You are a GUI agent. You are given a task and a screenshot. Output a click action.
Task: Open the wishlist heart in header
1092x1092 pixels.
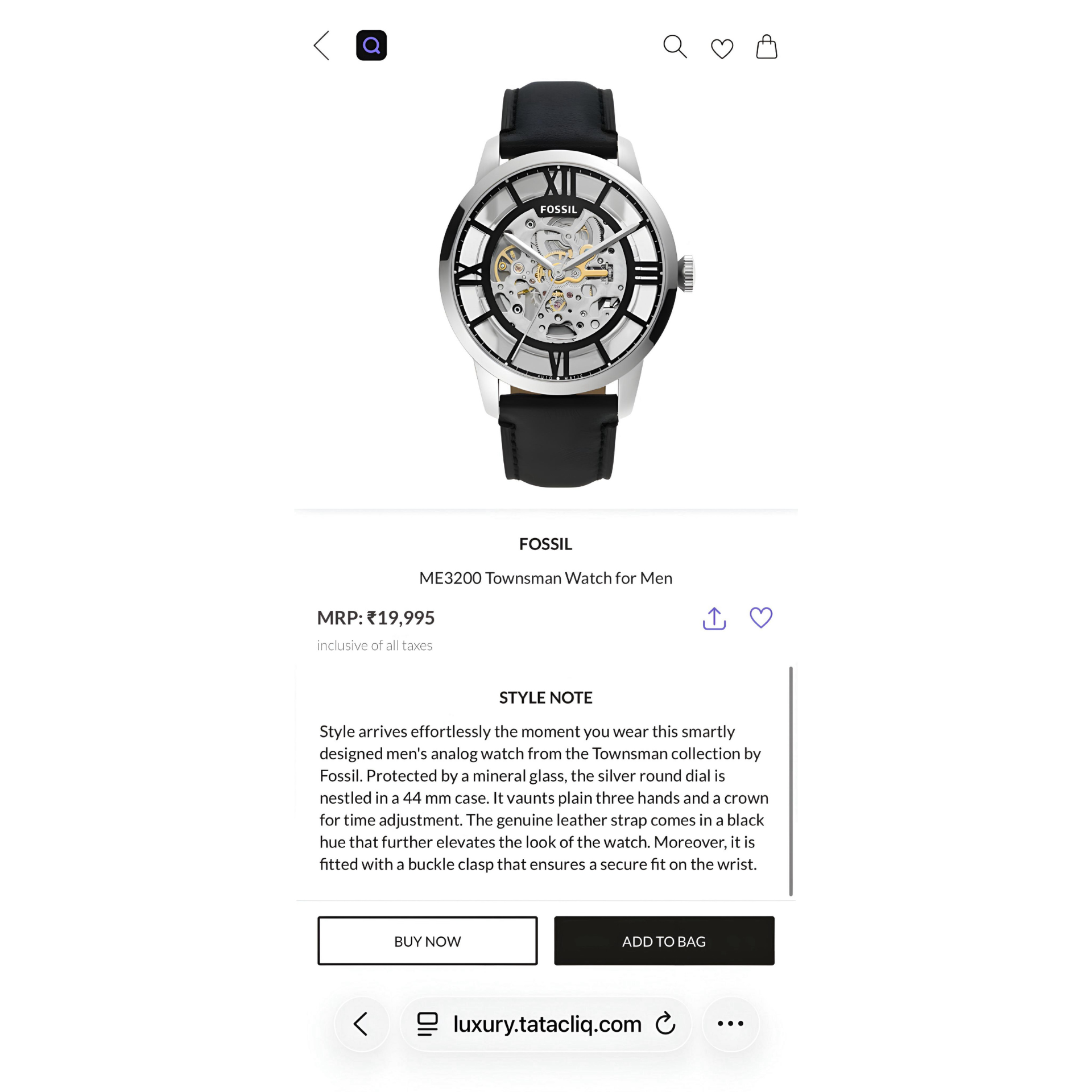(x=722, y=48)
